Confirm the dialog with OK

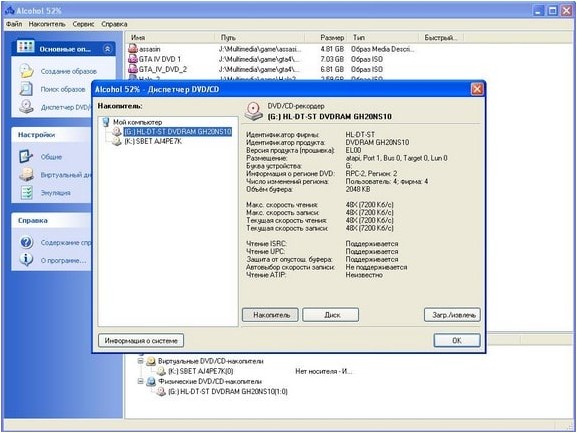tap(457, 341)
